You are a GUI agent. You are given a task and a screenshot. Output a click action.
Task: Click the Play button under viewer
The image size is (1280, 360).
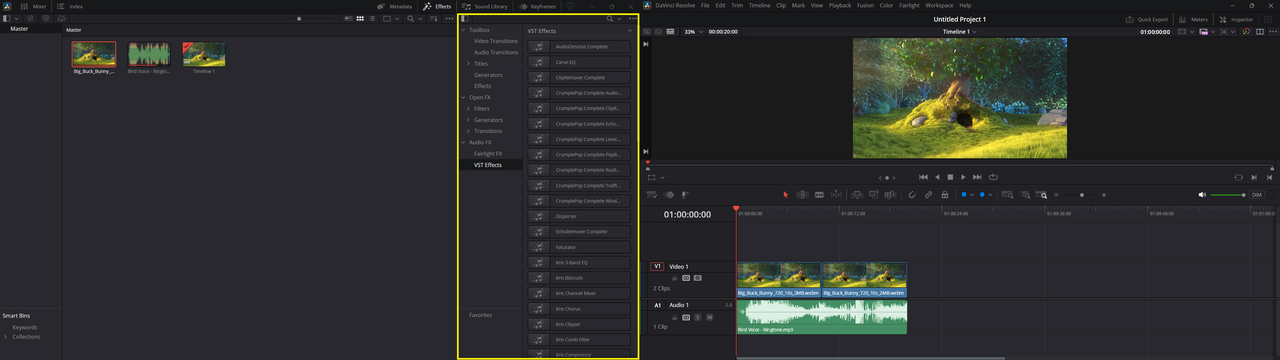[963, 177]
